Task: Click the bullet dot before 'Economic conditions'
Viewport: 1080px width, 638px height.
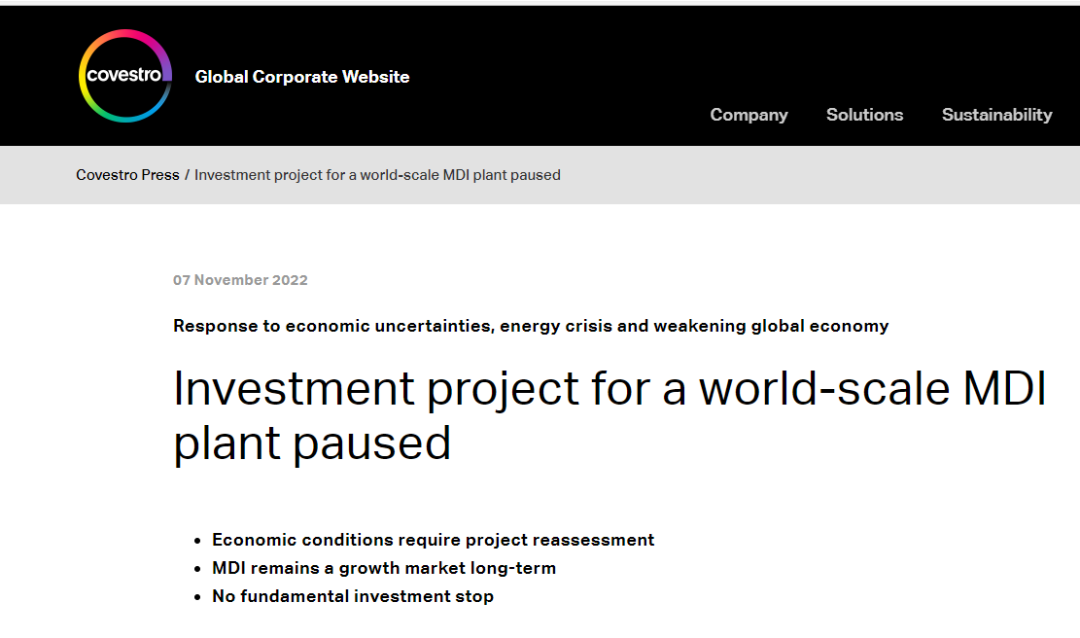Action: point(197,541)
